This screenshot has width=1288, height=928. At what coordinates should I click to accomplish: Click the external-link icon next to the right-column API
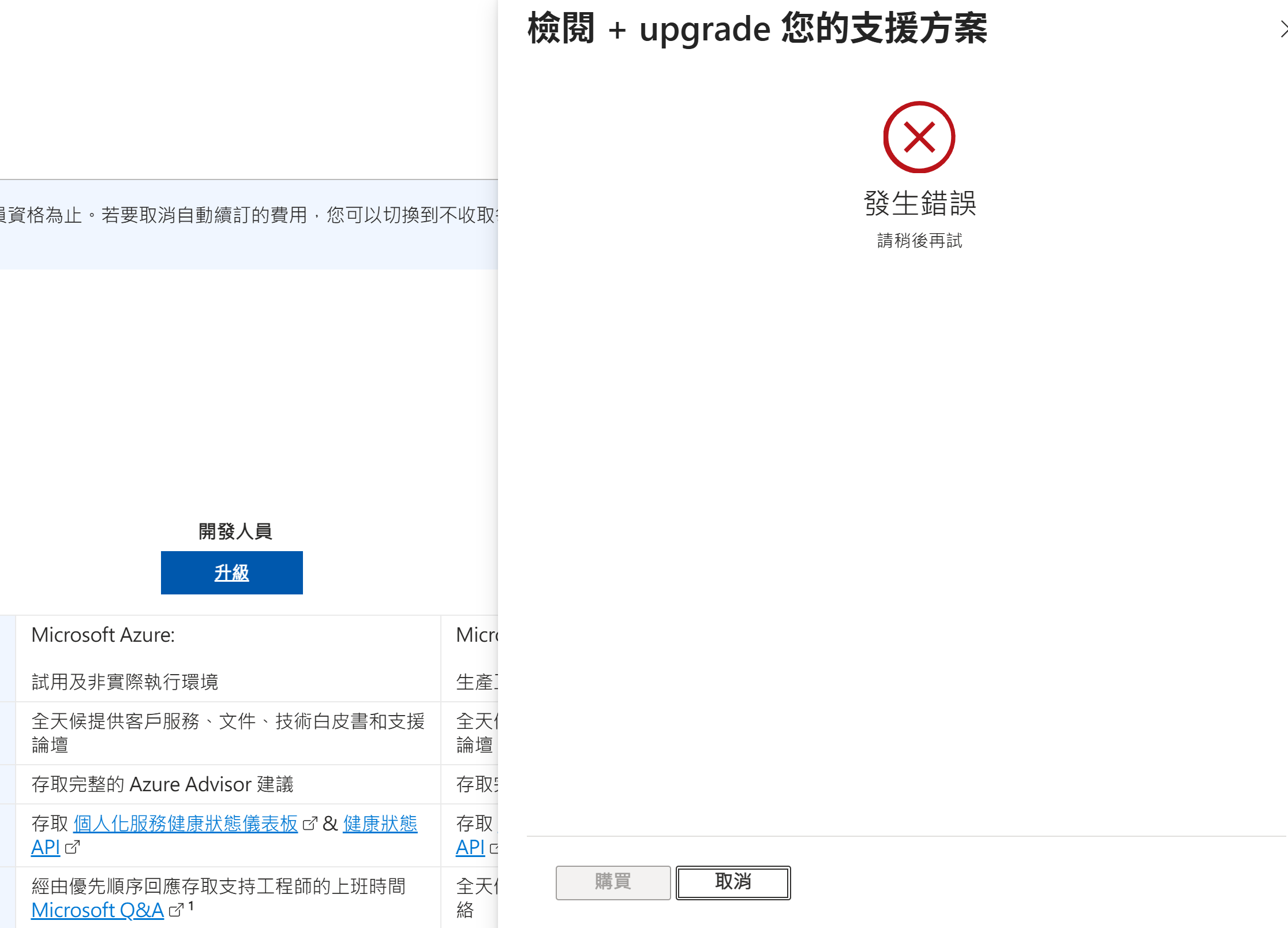point(493,848)
